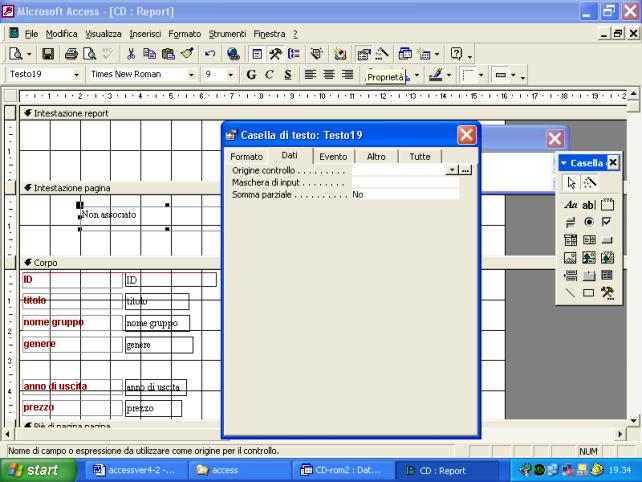The height and width of the screenshot is (482, 642).
Task: Switch to the Tutte tab
Action: click(420, 157)
